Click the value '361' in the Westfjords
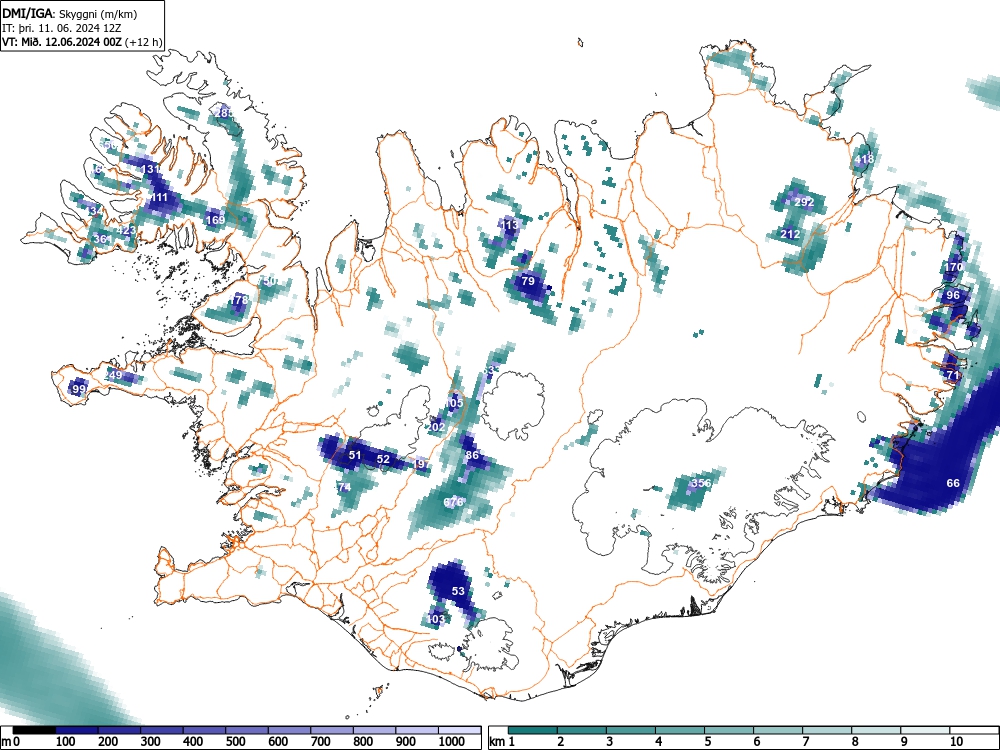Image resolution: width=1000 pixels, height=750 pixels. (101, 239)
